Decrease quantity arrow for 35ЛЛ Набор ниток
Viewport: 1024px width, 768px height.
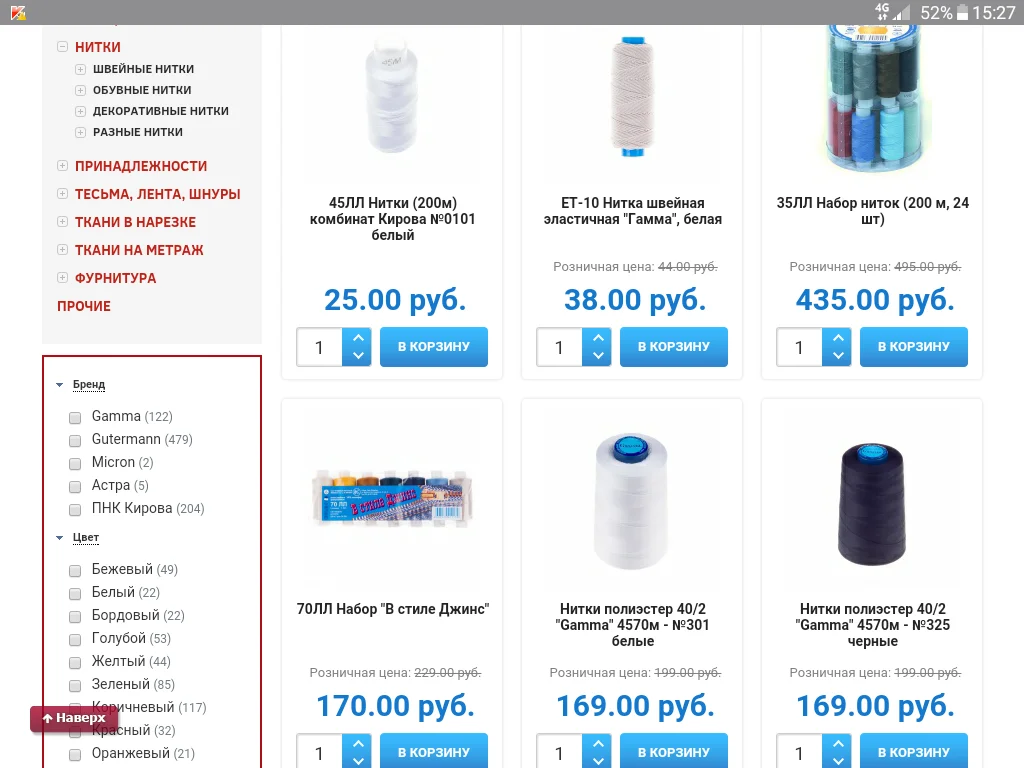tap(838, 356)
